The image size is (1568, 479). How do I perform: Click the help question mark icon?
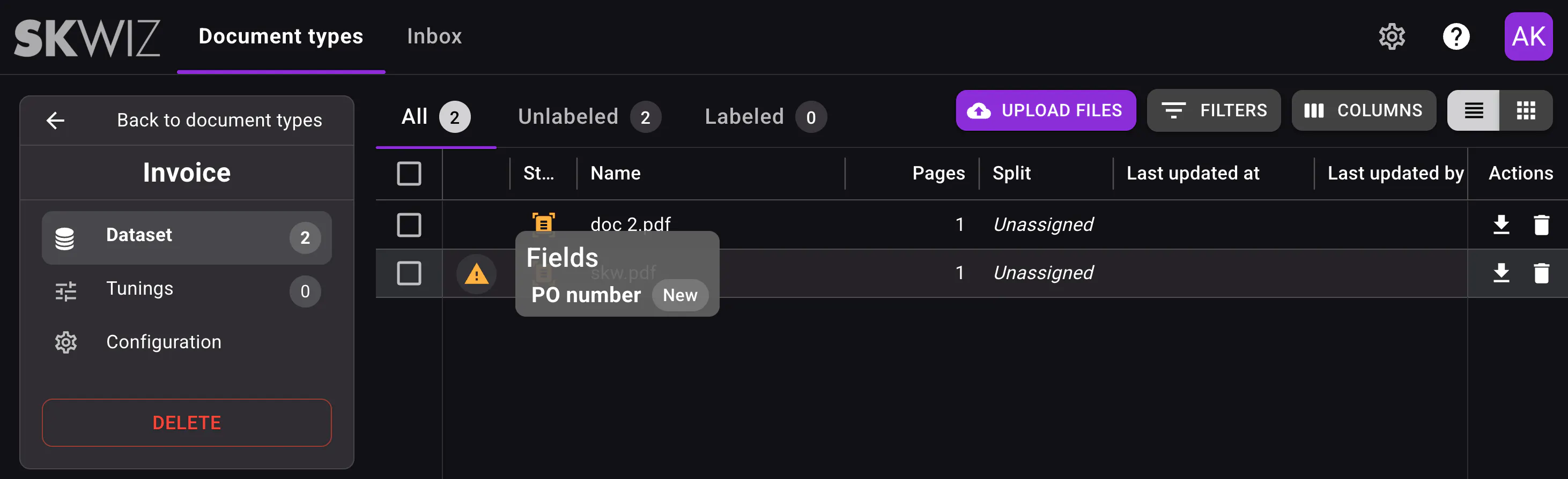(1456, 36)
